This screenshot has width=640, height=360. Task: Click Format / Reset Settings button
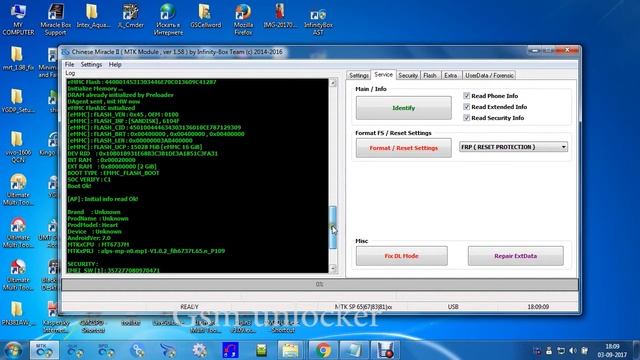click(x=404, y=148)
